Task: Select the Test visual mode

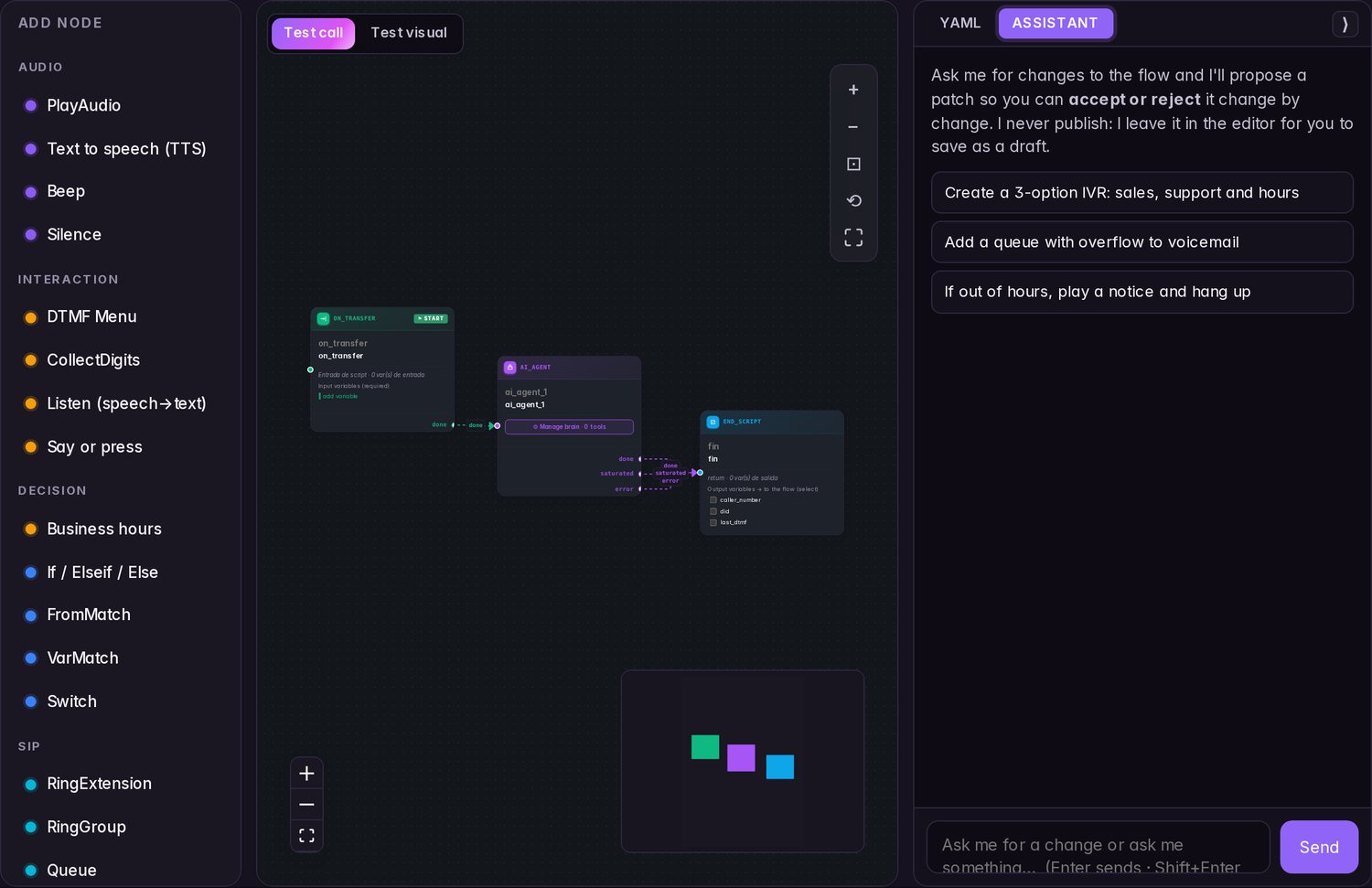Action: [x=409, y=33]
